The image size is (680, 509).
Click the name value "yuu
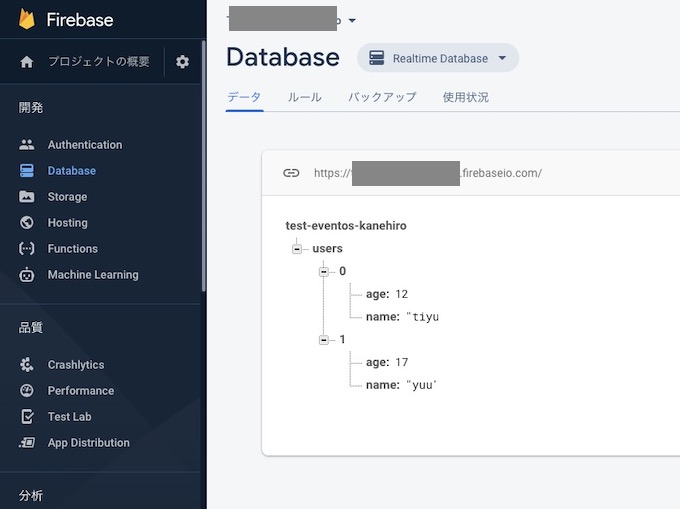click(x=421, y=385)
